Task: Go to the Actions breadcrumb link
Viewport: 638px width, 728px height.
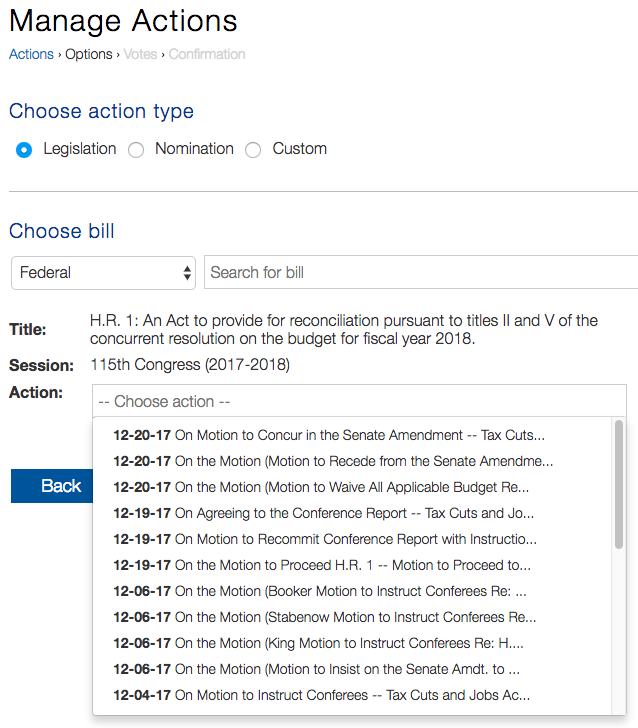Action: (31, 54)
